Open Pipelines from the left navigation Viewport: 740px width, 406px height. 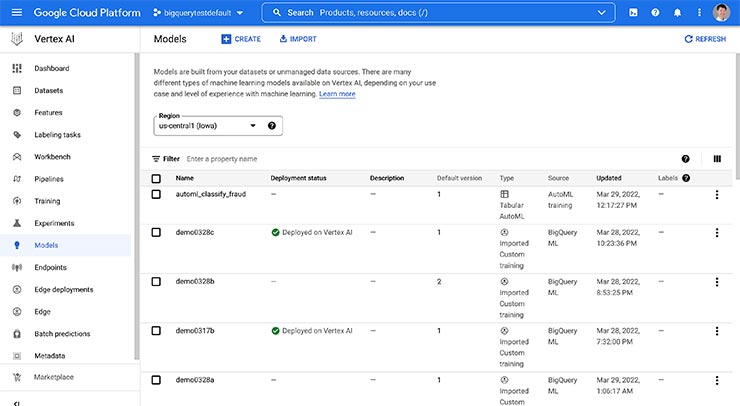tap(49, 179)
